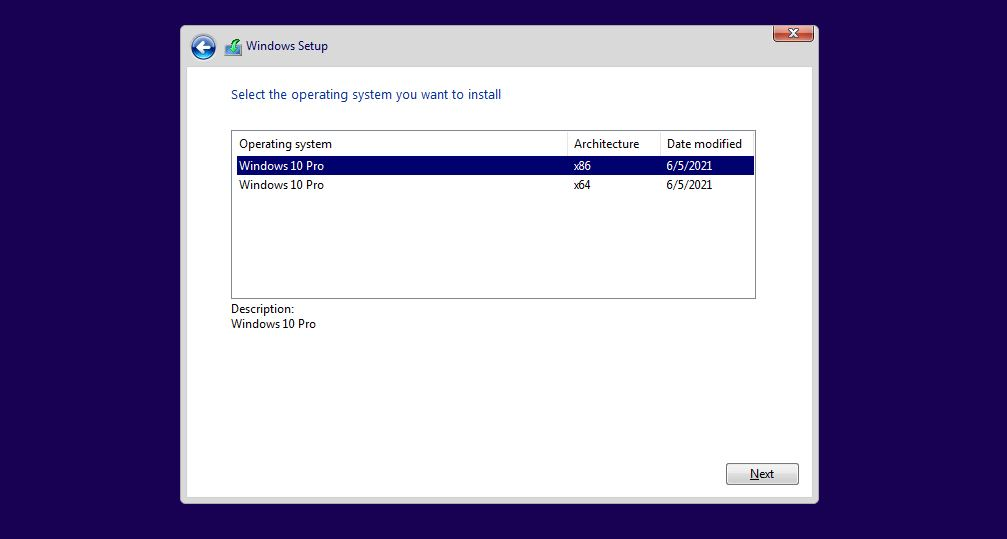This screenshot has height=539, width=1007.
Task: Click the x86 architecture cell
Action: [582, 166]
